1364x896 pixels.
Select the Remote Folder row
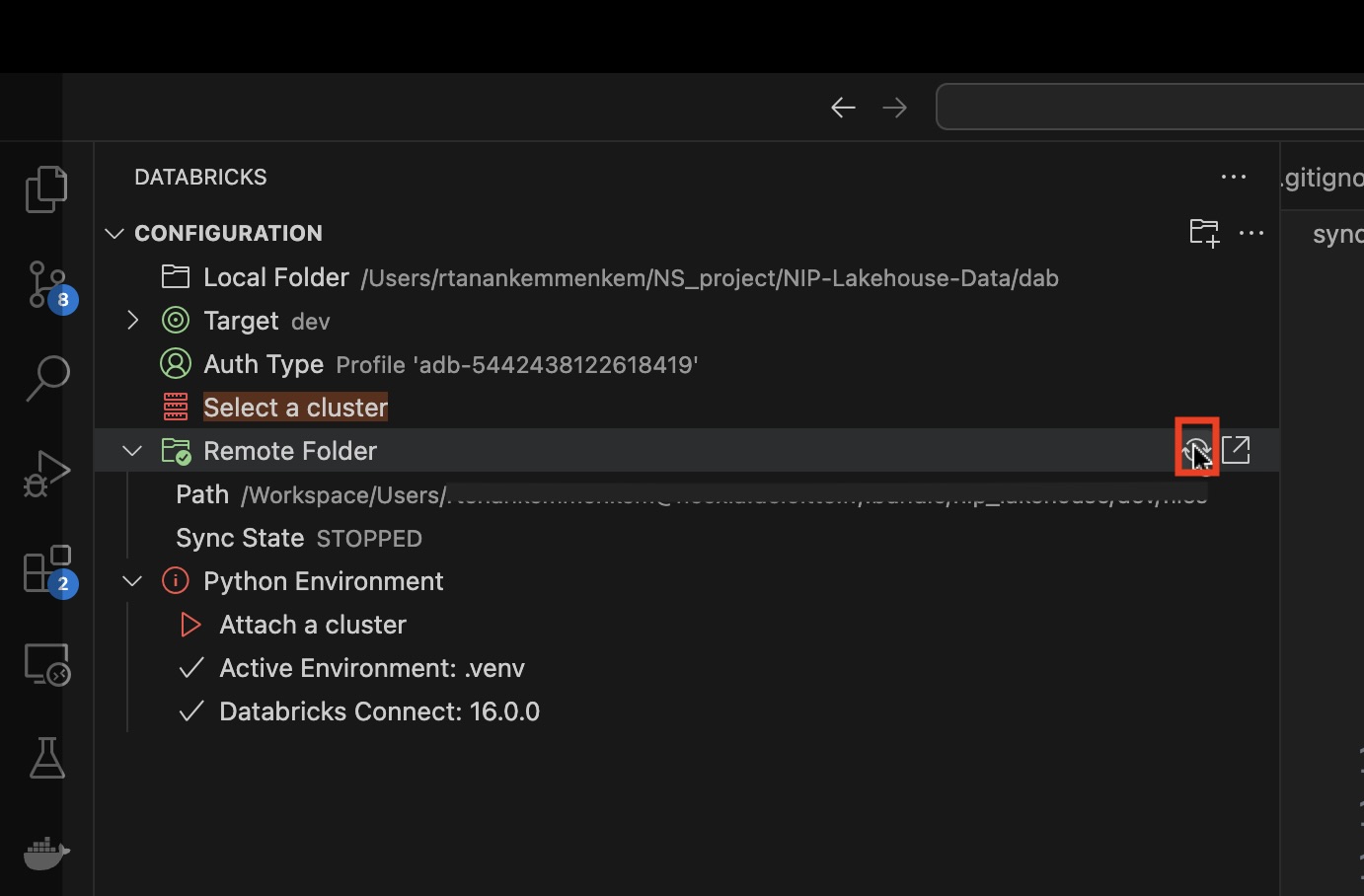tap(687, 451)
